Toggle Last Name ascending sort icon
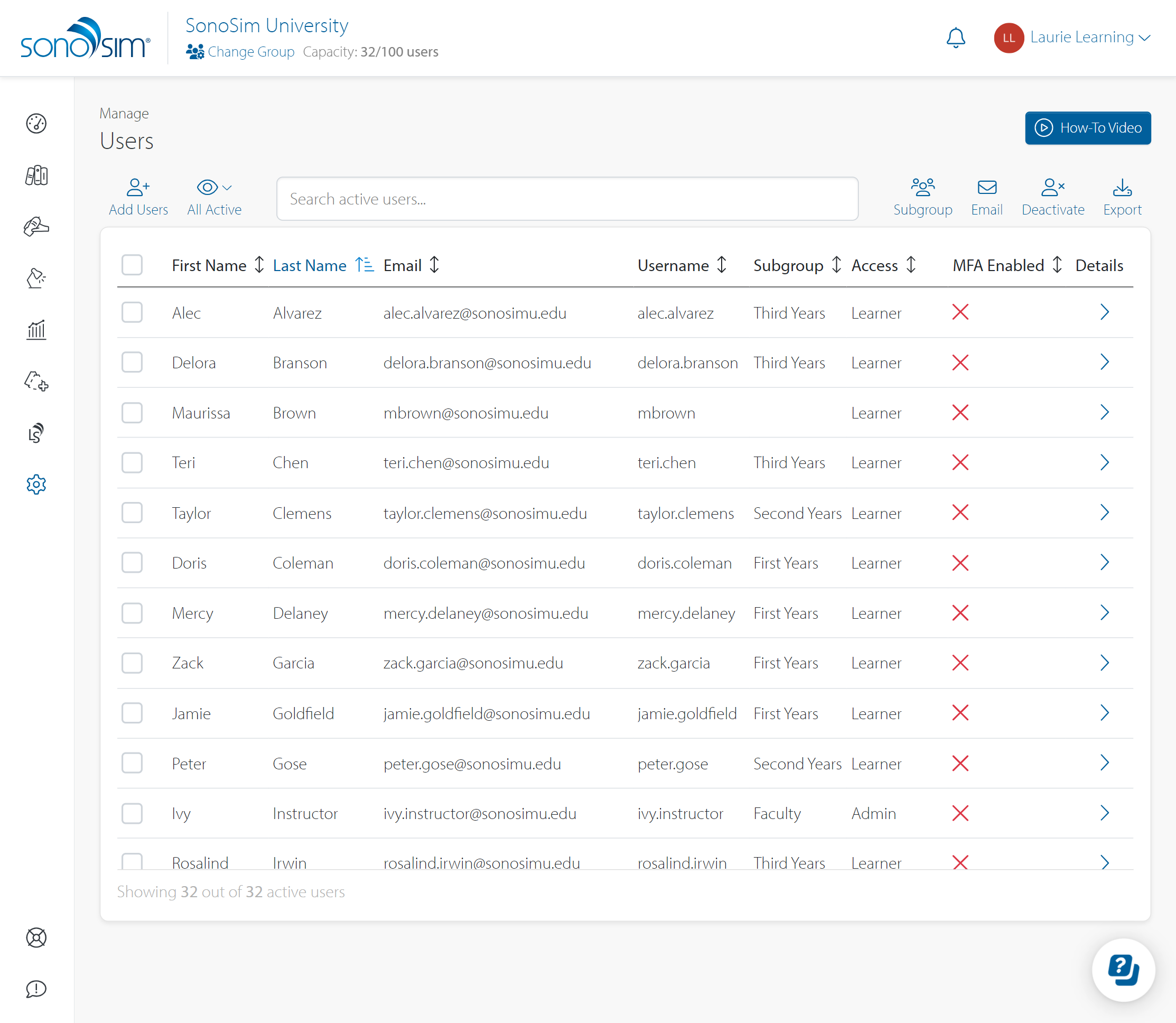1176x1023 pixels. tap(364, 265)
